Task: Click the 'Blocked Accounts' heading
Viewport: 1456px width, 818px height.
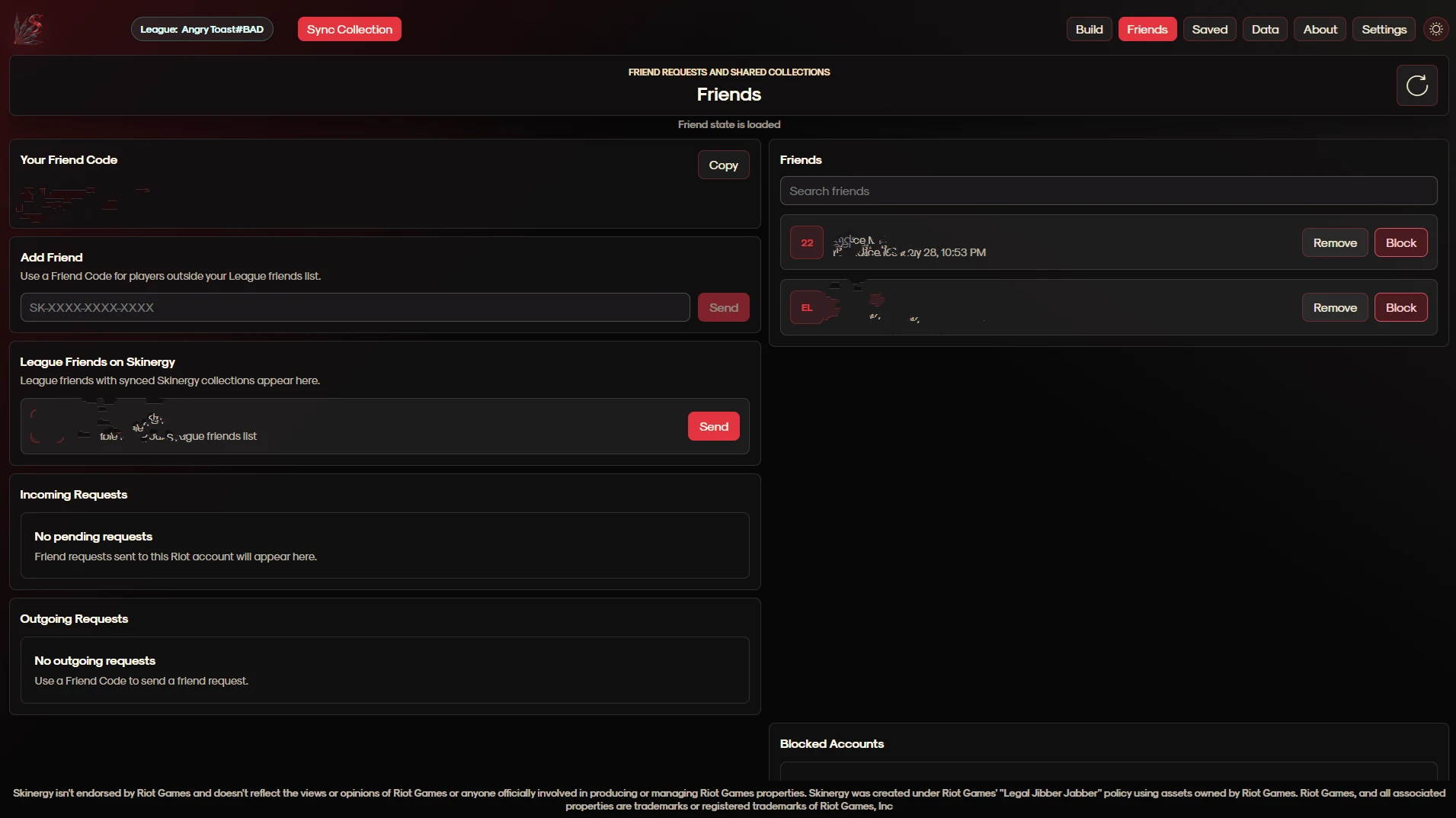Action: [832, 744]
